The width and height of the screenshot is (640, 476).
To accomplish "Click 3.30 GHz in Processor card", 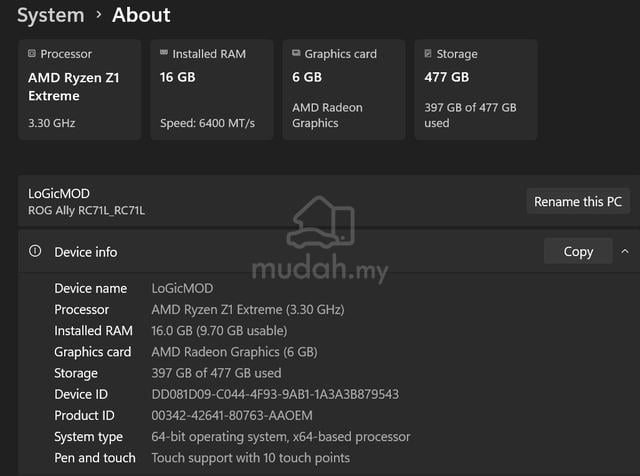I will pos(51,123).
